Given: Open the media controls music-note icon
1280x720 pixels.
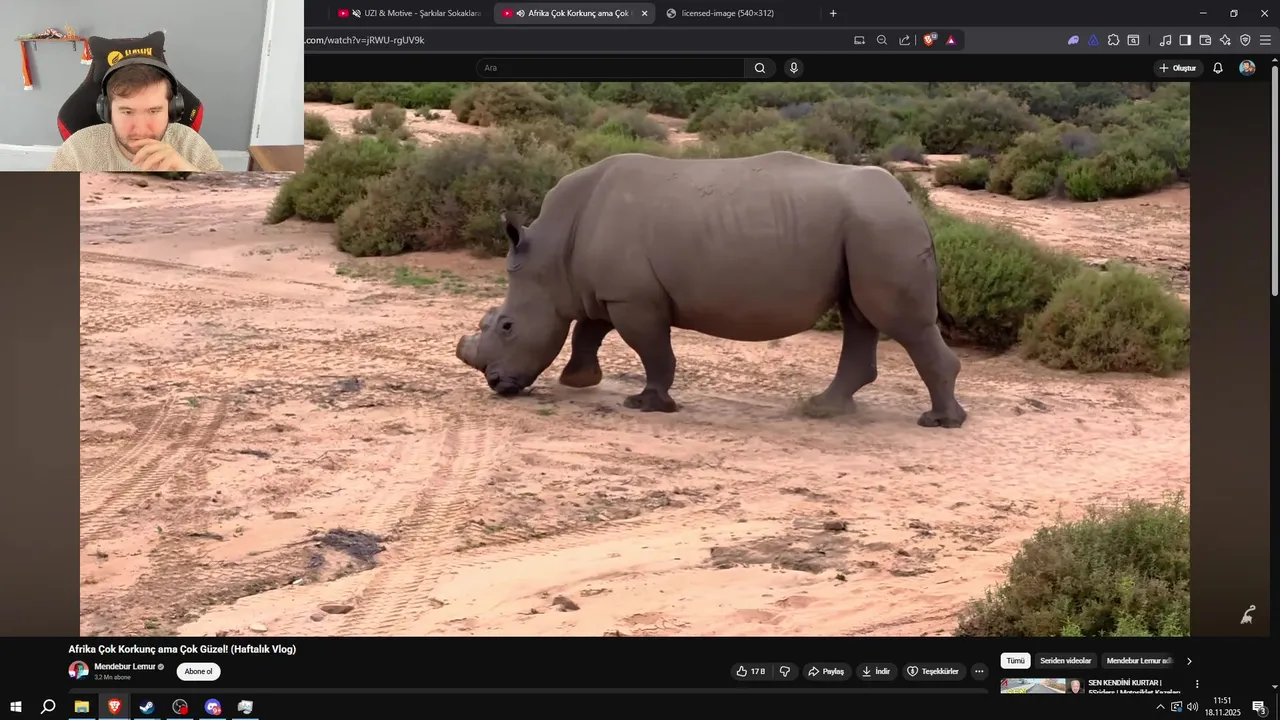Looking at the screenshot, I should pos(1165,40).
